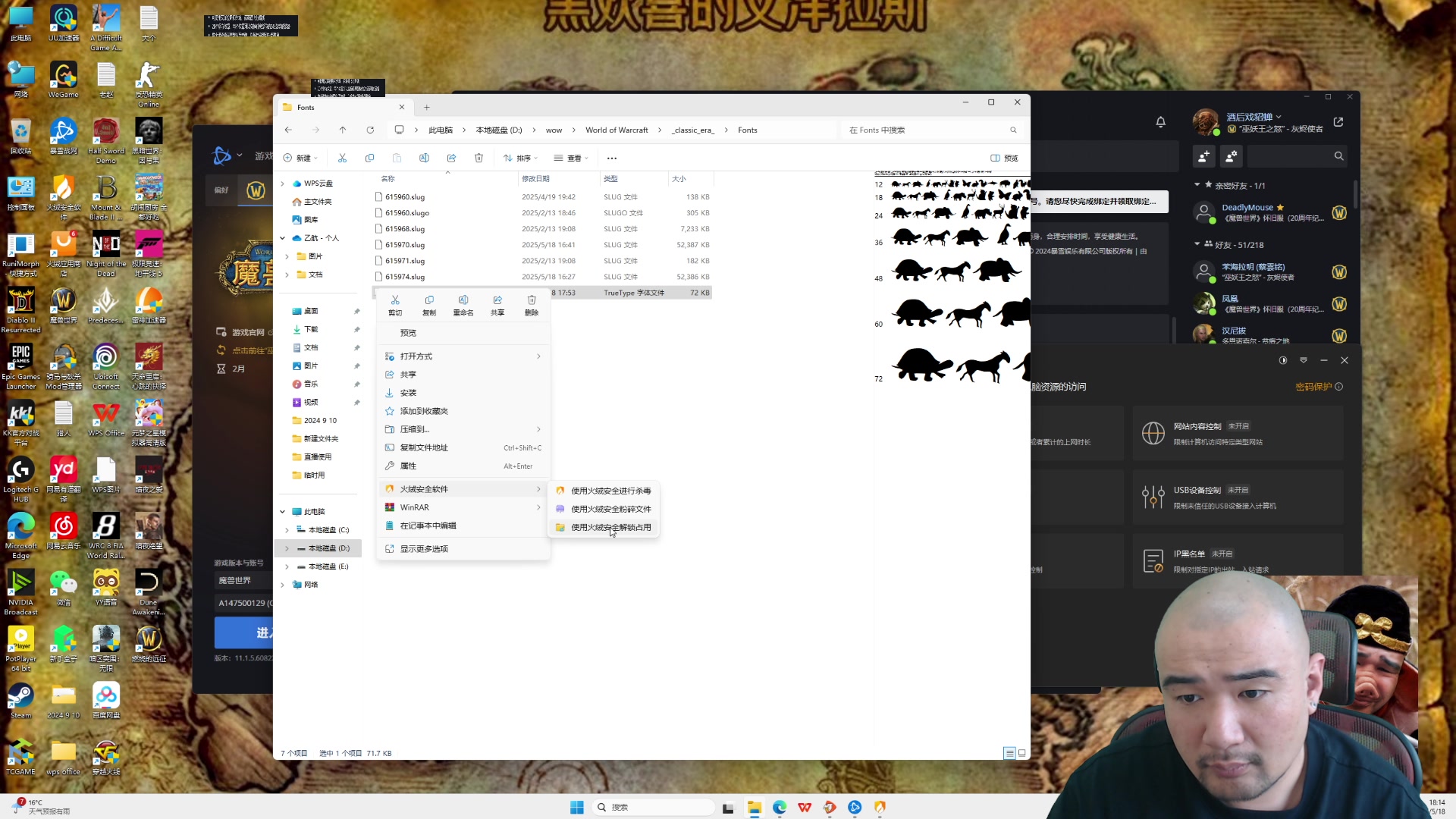Viewport: 1456px width, 819px height.
Task: Click the Explorer toolbar delete icon
Action: [x=479, y=158]
